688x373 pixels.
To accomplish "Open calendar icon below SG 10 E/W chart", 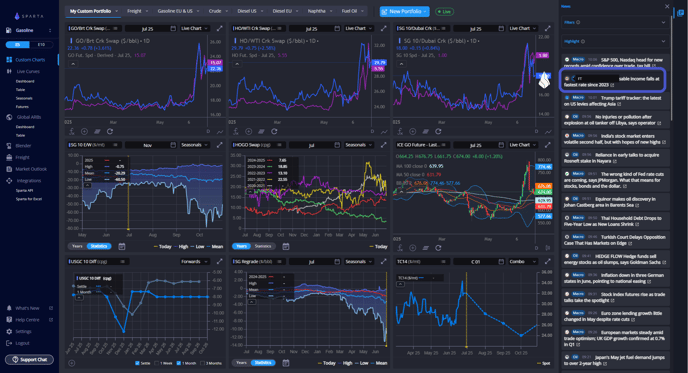I will pyautogui.click(x=122, y=247).
